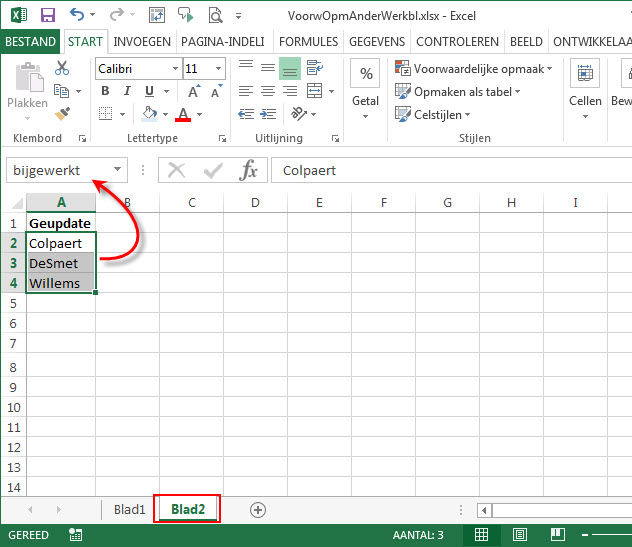This screenshot has height=547, width=632.
Task: Toggle align text left
Action: 246,91
